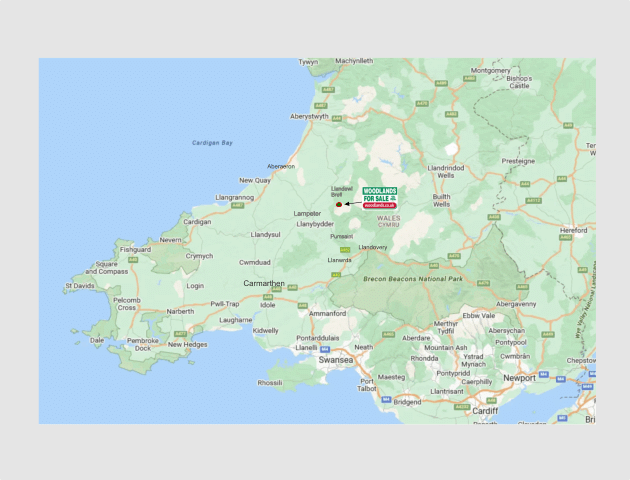Select the St Davids label
630x480 pixels.
coord(80,286)
